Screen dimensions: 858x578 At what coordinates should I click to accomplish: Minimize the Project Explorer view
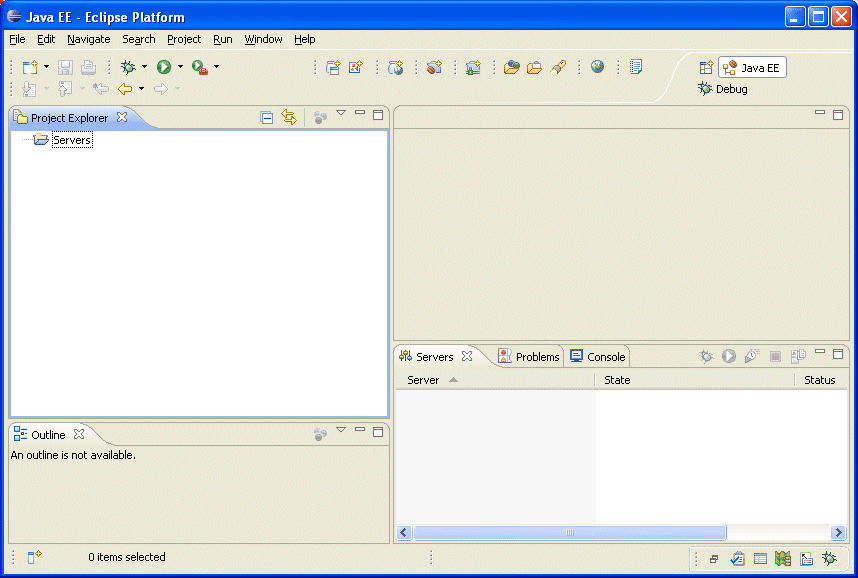(360, 112)
